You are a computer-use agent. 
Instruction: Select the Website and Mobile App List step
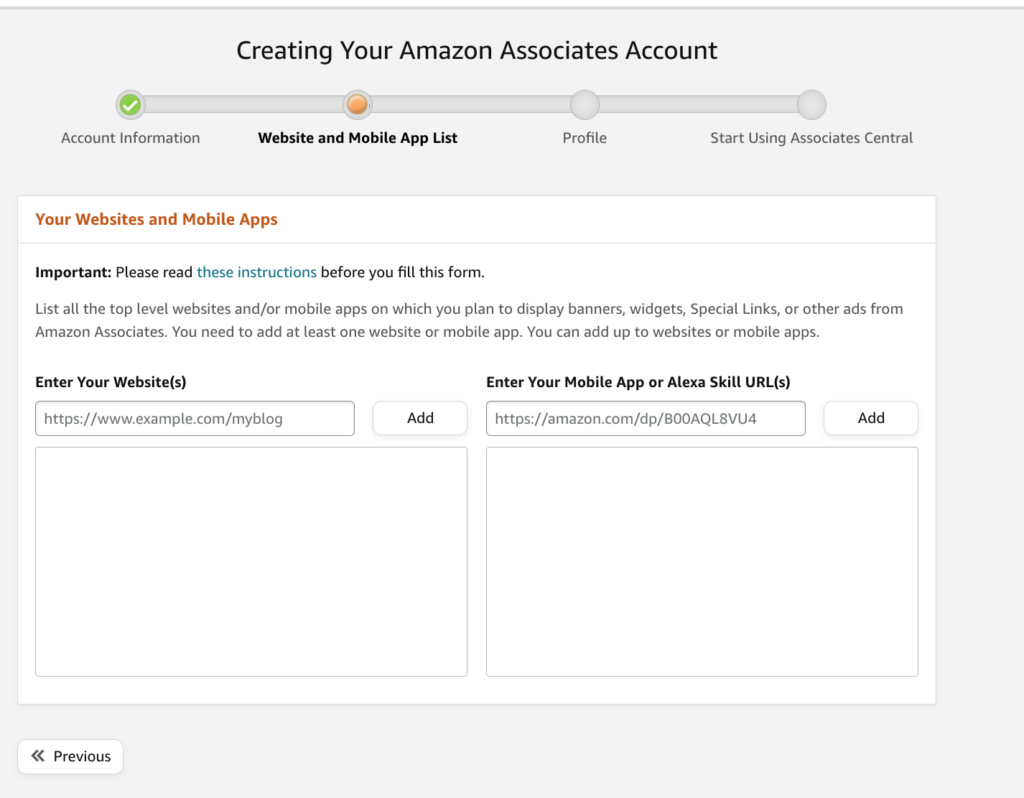[357, 138]
